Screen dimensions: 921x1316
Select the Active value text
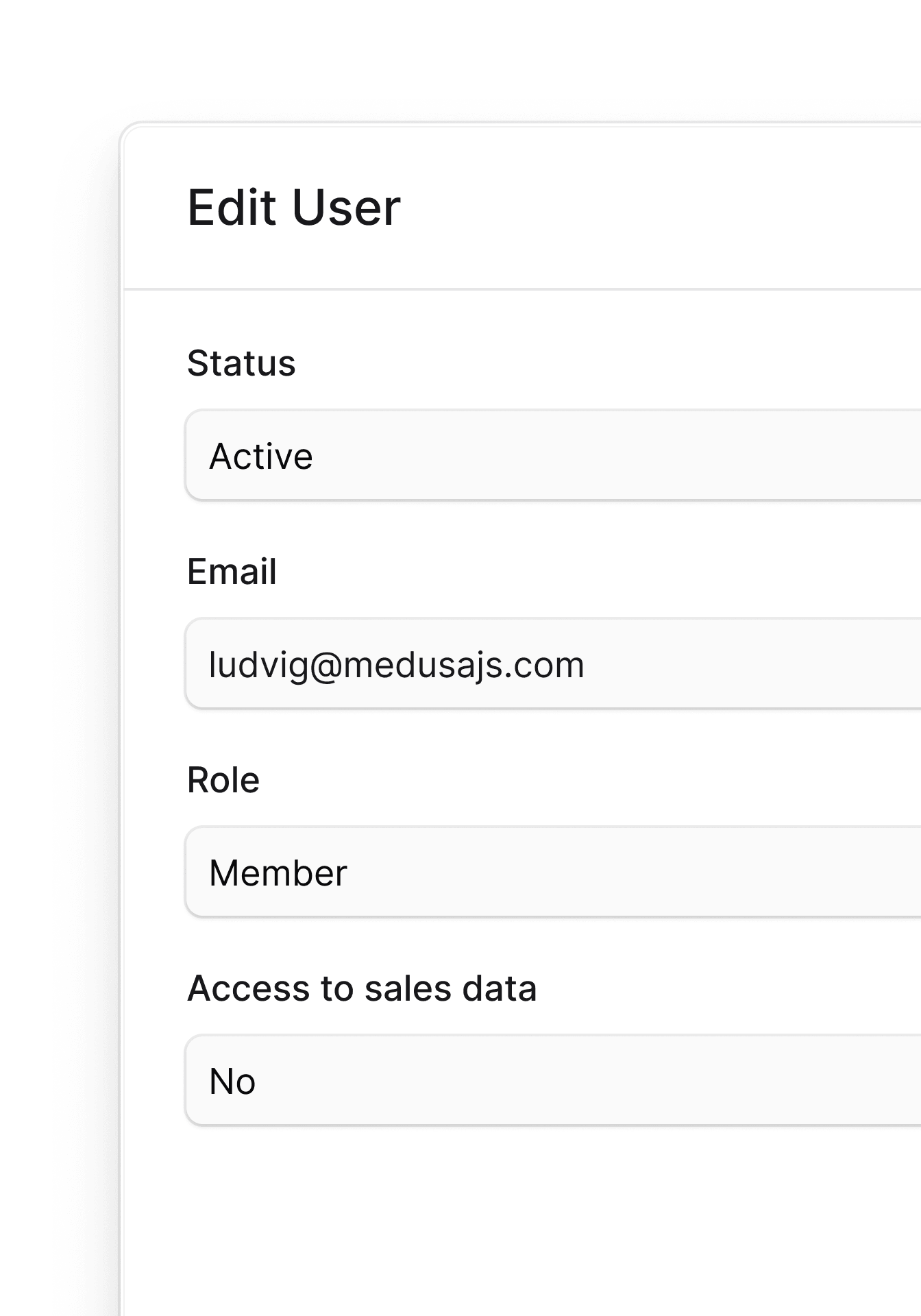(x=261, y=456)
